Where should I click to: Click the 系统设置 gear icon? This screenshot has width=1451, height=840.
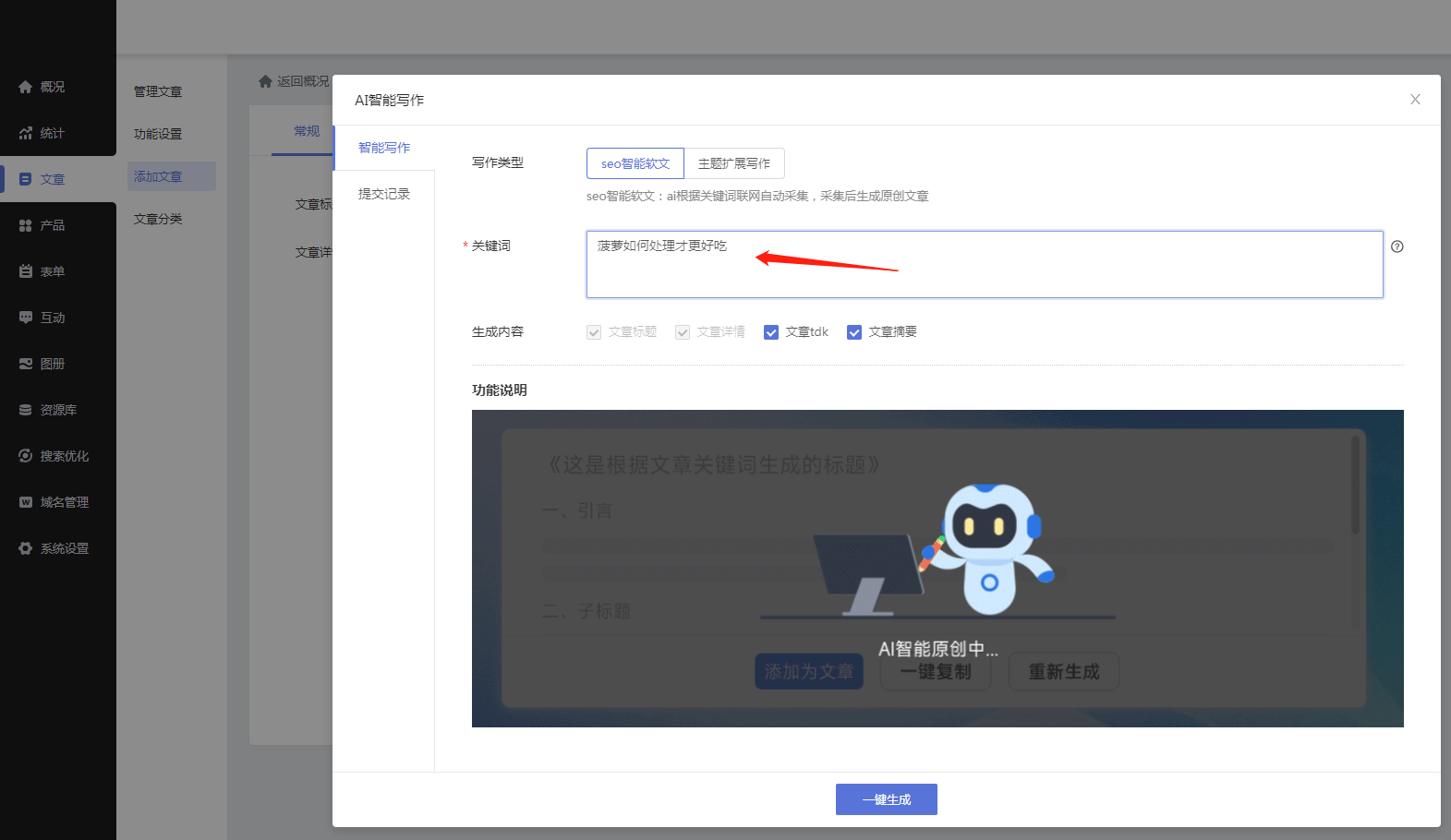(26, 548)
